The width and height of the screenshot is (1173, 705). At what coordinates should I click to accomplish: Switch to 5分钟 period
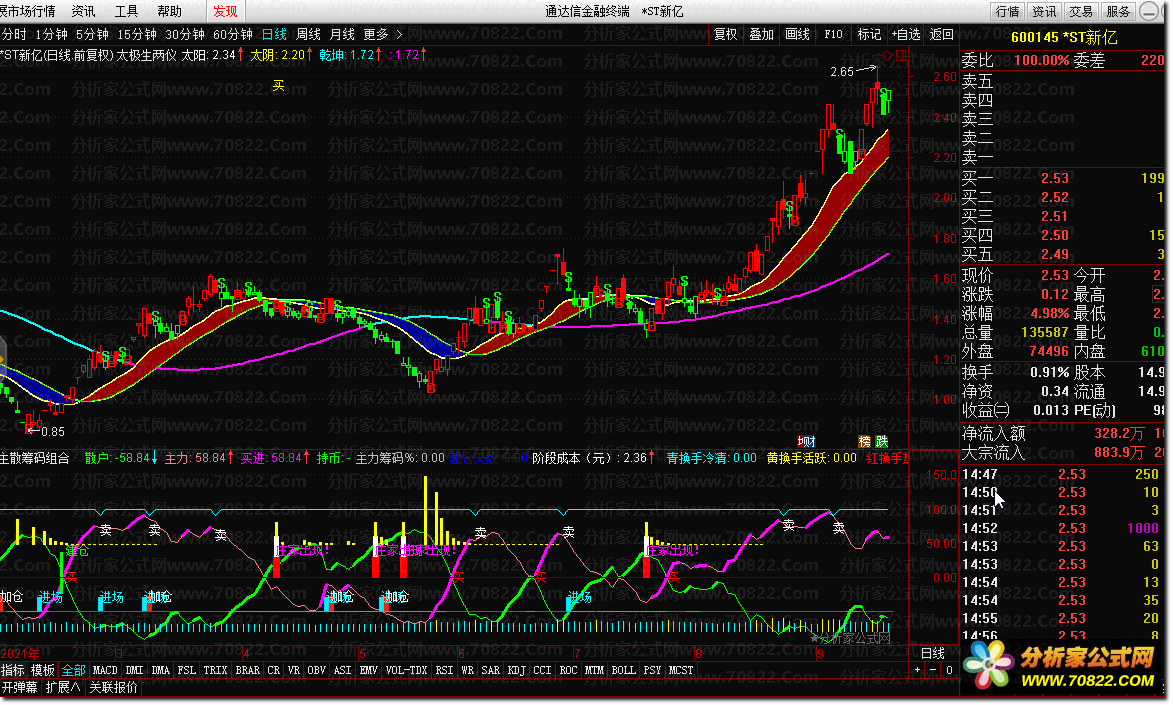click(x=92, y=34)
